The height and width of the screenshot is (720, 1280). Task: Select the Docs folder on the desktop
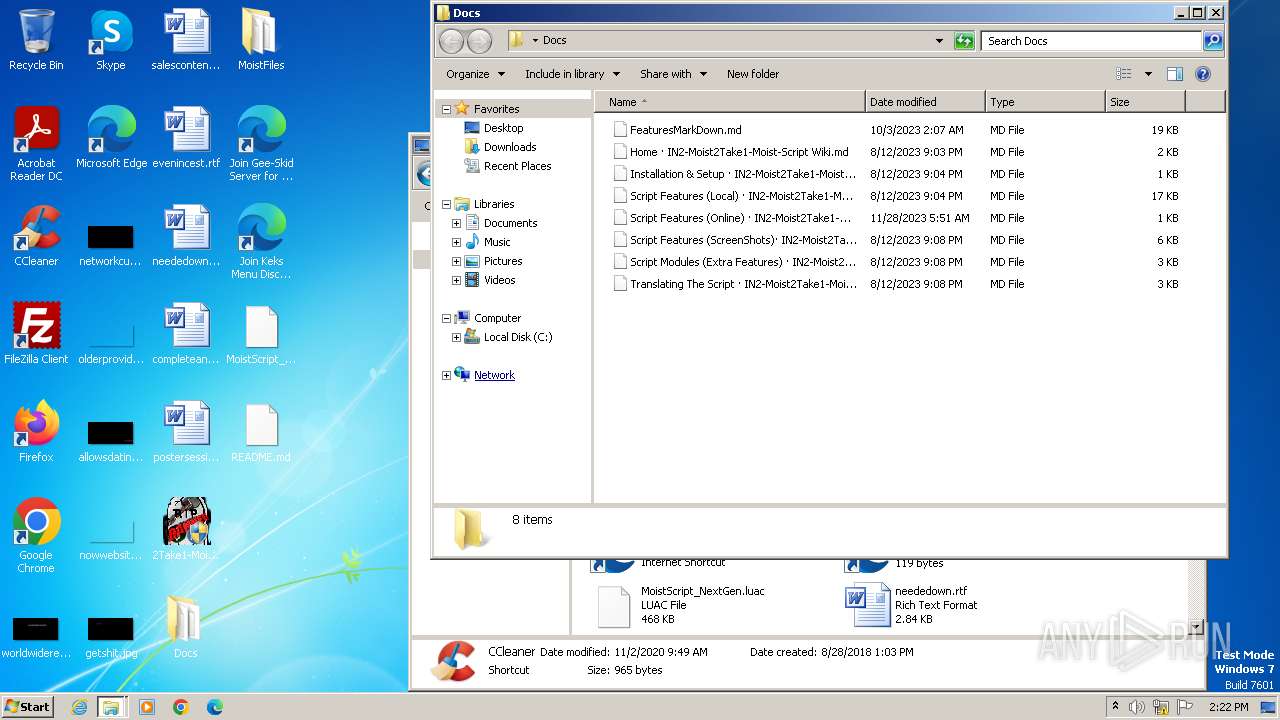click(185, 628)
